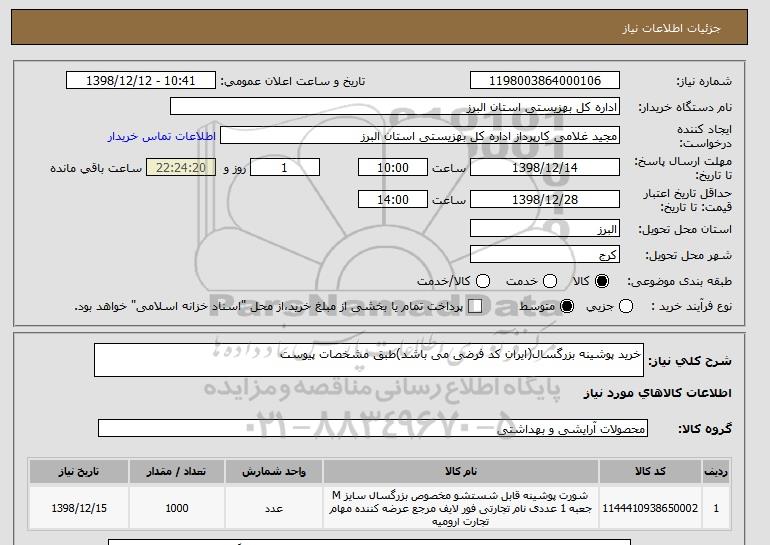Click the remaining days field showing 1
770x545 pixels.
(285, 167)
